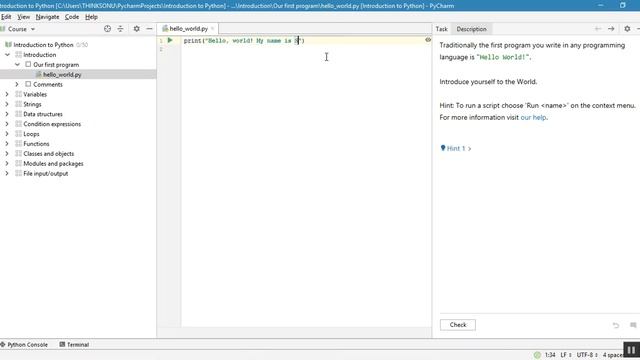Toggle the Comments task checkbox
The image size is (640, 360).
28,84
